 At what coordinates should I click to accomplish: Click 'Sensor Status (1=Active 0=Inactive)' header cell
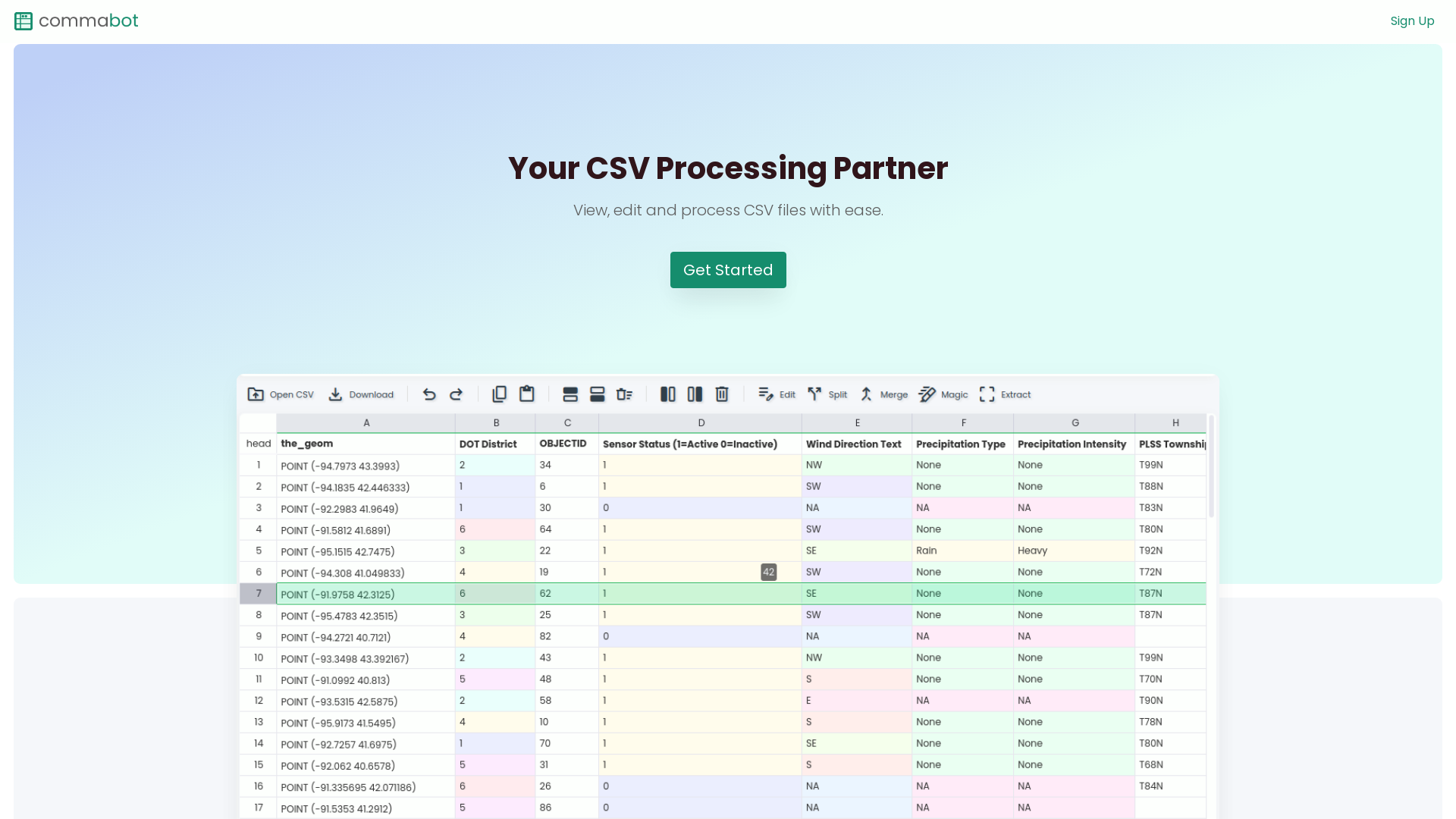tap(701, 444)
